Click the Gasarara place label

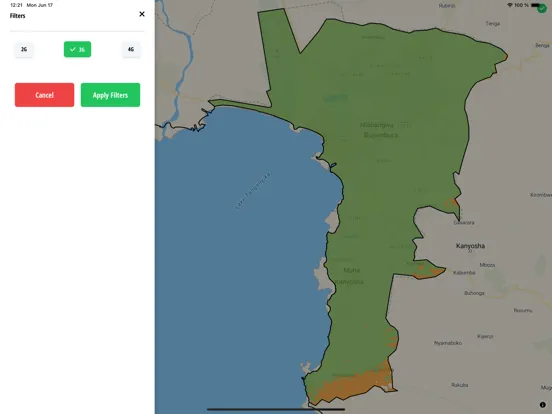pos(464,222)
